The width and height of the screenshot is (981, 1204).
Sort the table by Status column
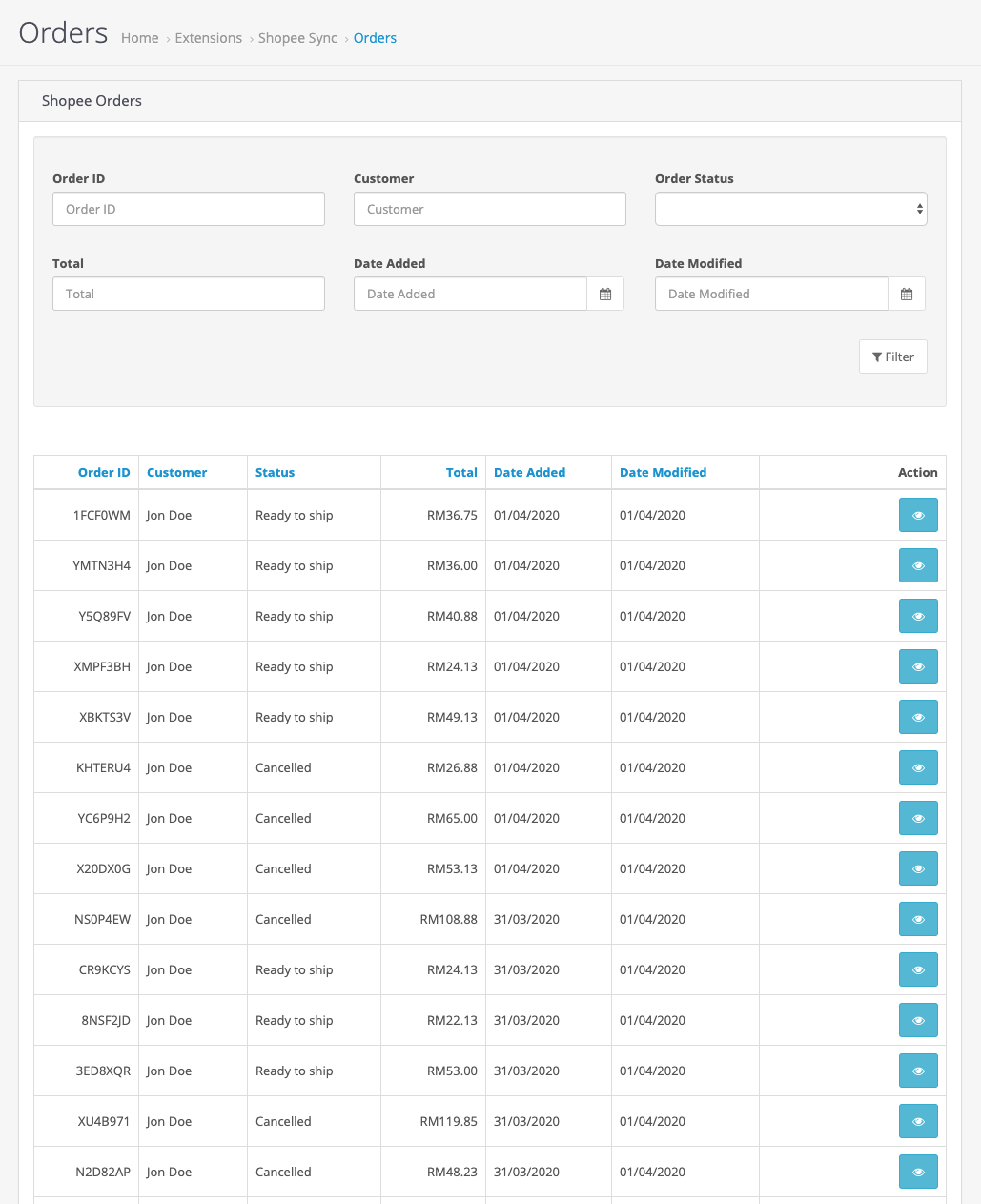pos(275,472)
